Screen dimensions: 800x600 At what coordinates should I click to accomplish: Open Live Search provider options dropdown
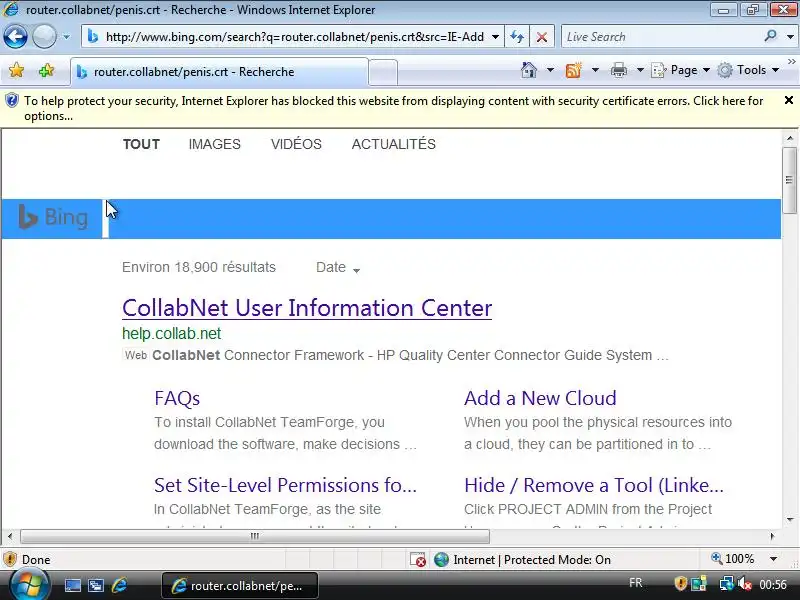click(x=790, y=37)
